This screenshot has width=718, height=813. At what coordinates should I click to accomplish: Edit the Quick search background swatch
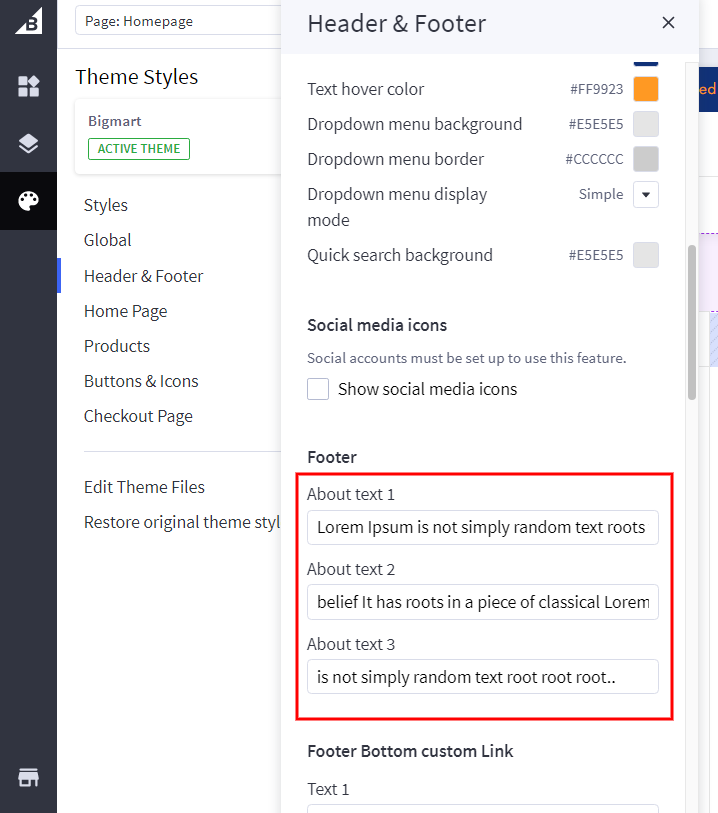point(646,255)
